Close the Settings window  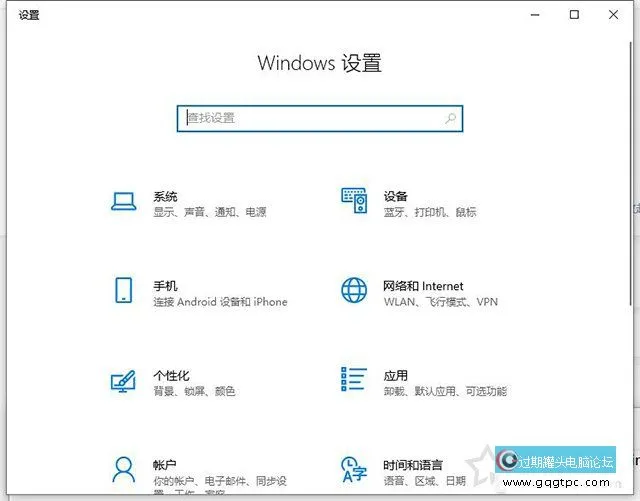pyautogui.click(x=613, y=15)
